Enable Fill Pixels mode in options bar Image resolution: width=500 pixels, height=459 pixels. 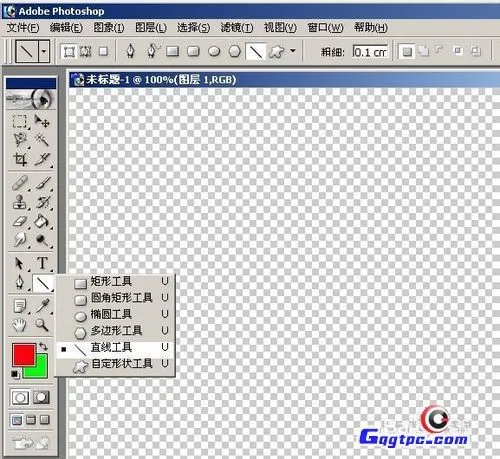(104, 52)
